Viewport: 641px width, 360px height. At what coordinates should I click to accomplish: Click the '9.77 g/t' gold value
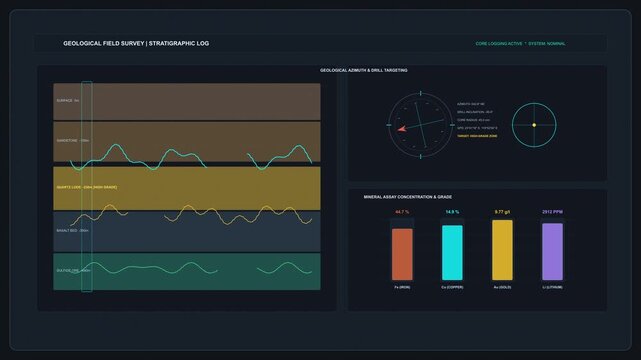(x=502, y=212)
